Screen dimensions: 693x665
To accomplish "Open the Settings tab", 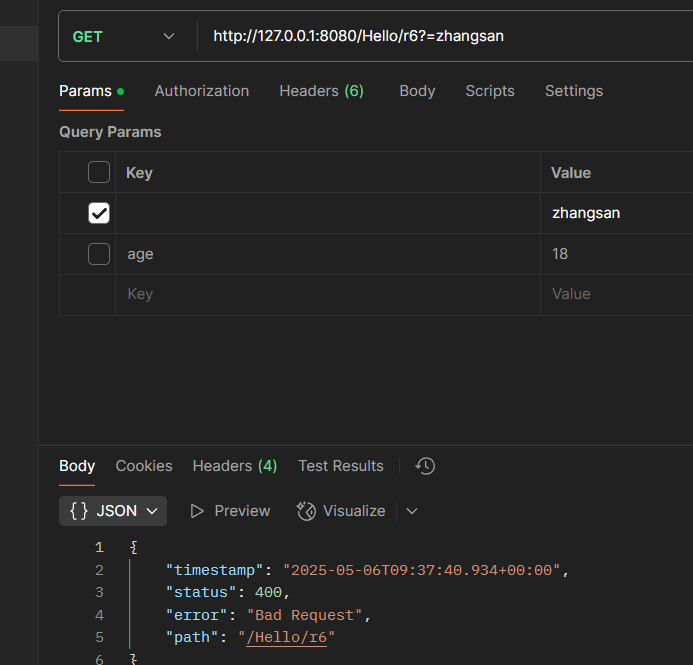I will [x=574, y=91].
